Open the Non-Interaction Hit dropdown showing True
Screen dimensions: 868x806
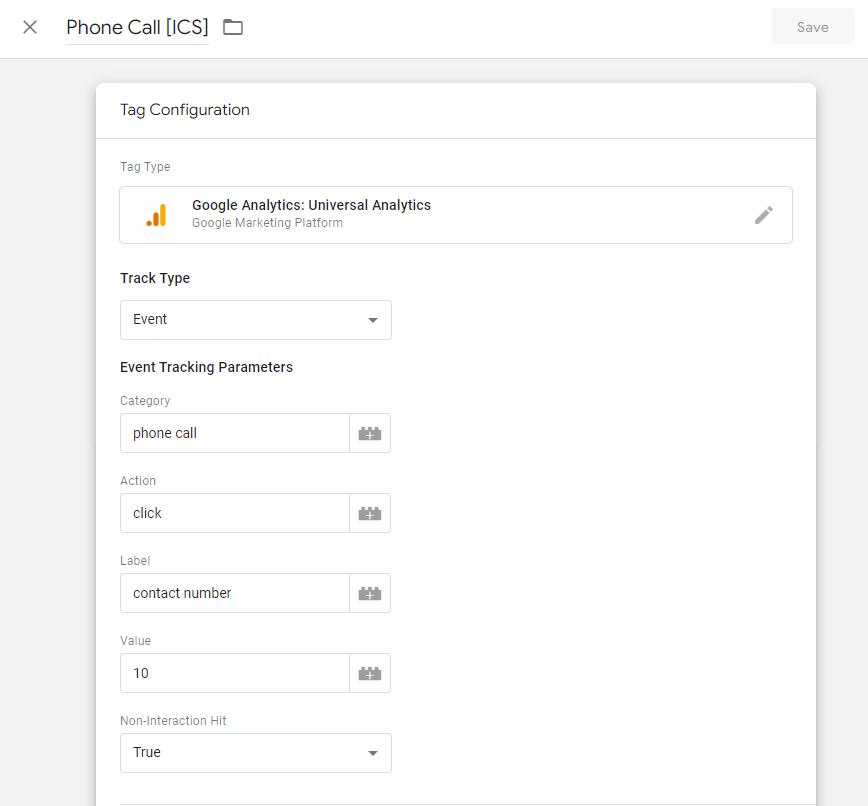click(256, 753)
